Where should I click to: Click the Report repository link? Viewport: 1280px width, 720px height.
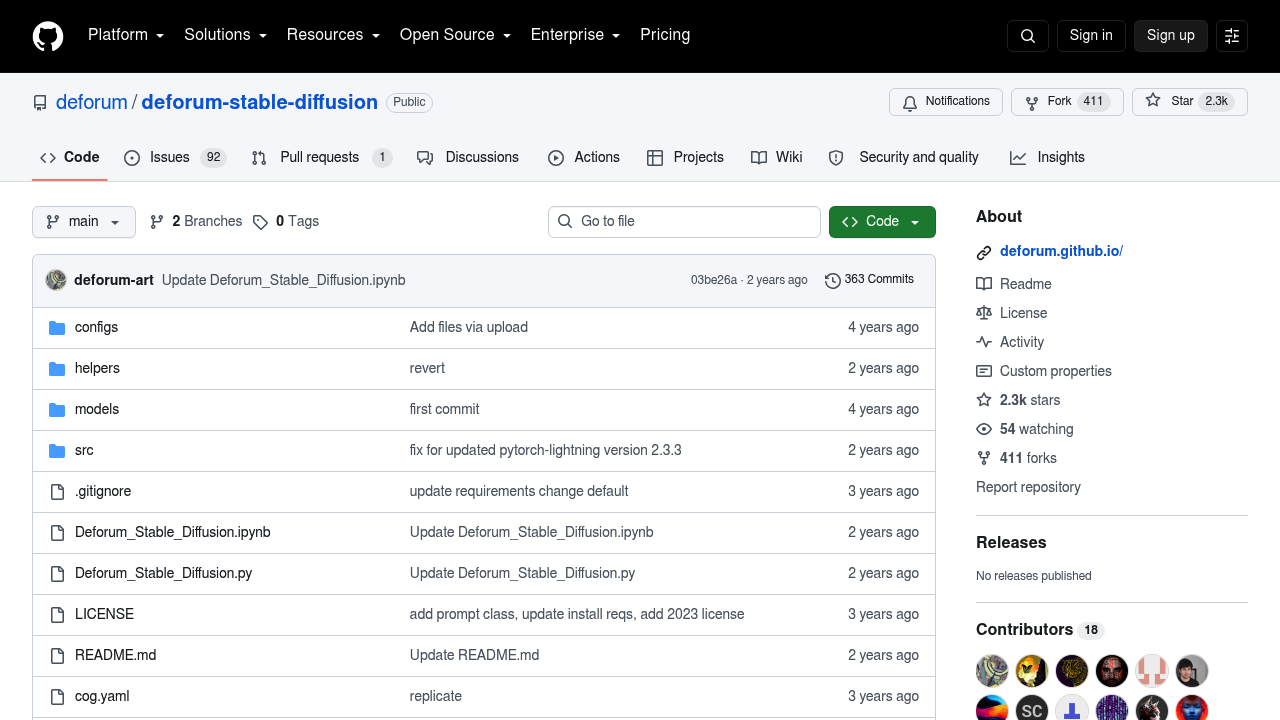tap(1028, 488)
